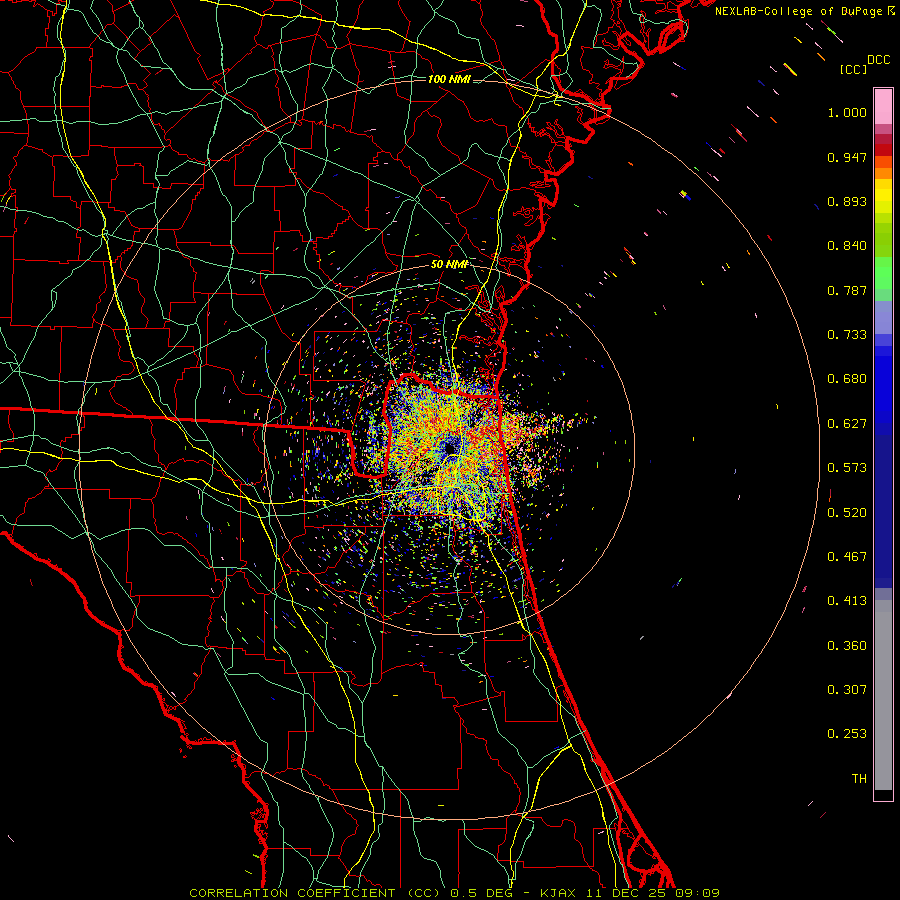Click the DCC product label
900x900 pixels.
[x=879, y=60]
